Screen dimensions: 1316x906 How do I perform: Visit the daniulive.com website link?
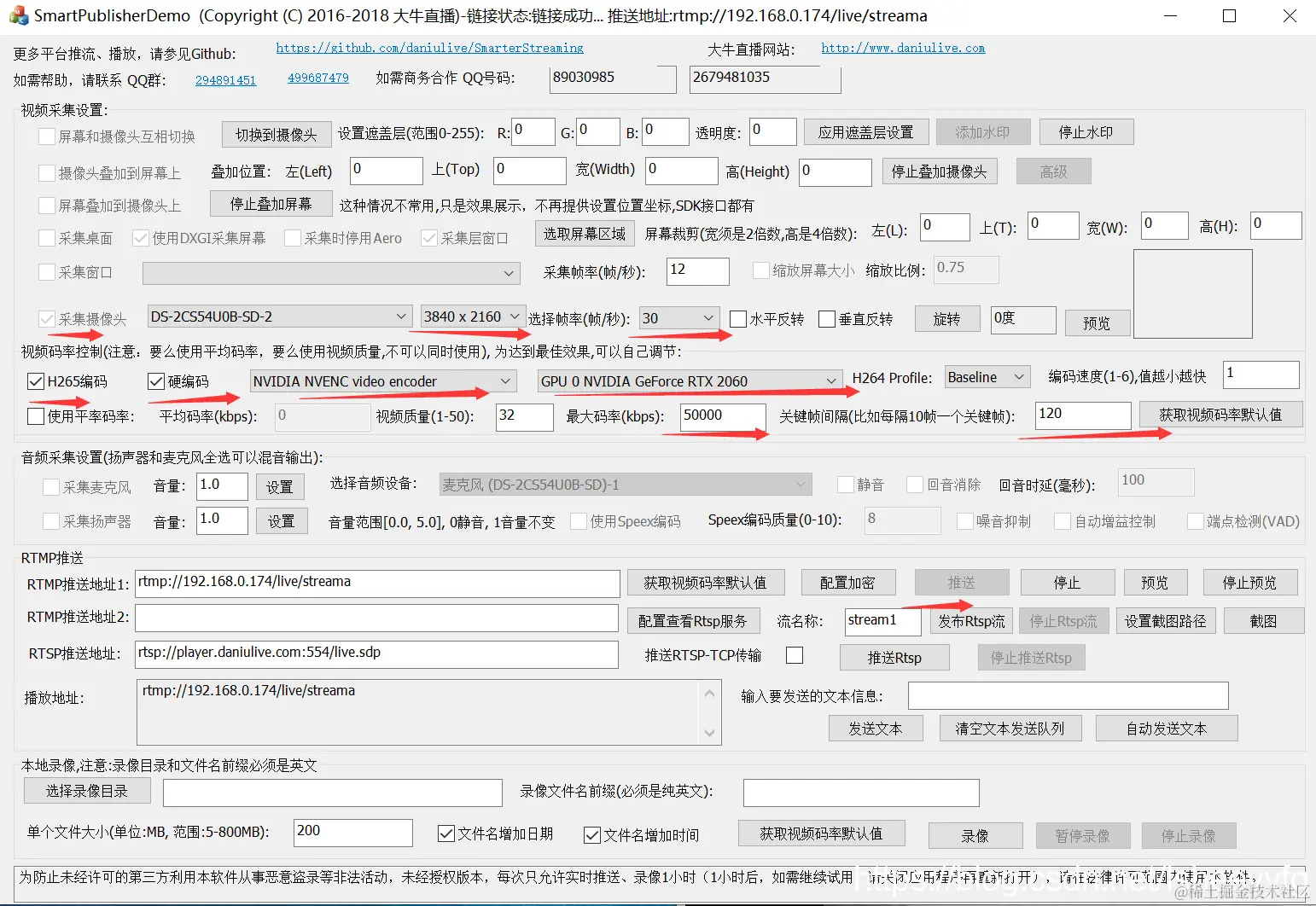[903, 49]
